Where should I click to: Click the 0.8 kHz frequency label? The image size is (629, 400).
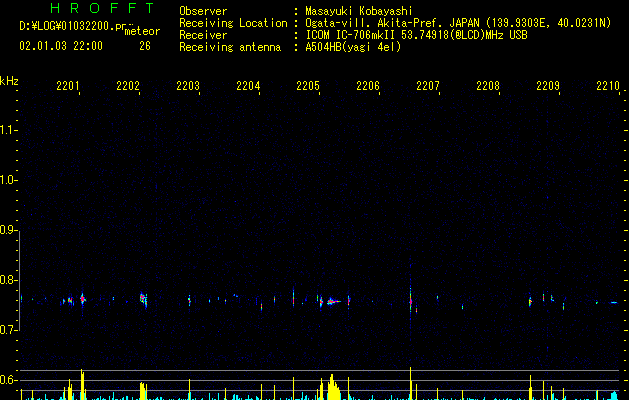click(x=8, y=280)
